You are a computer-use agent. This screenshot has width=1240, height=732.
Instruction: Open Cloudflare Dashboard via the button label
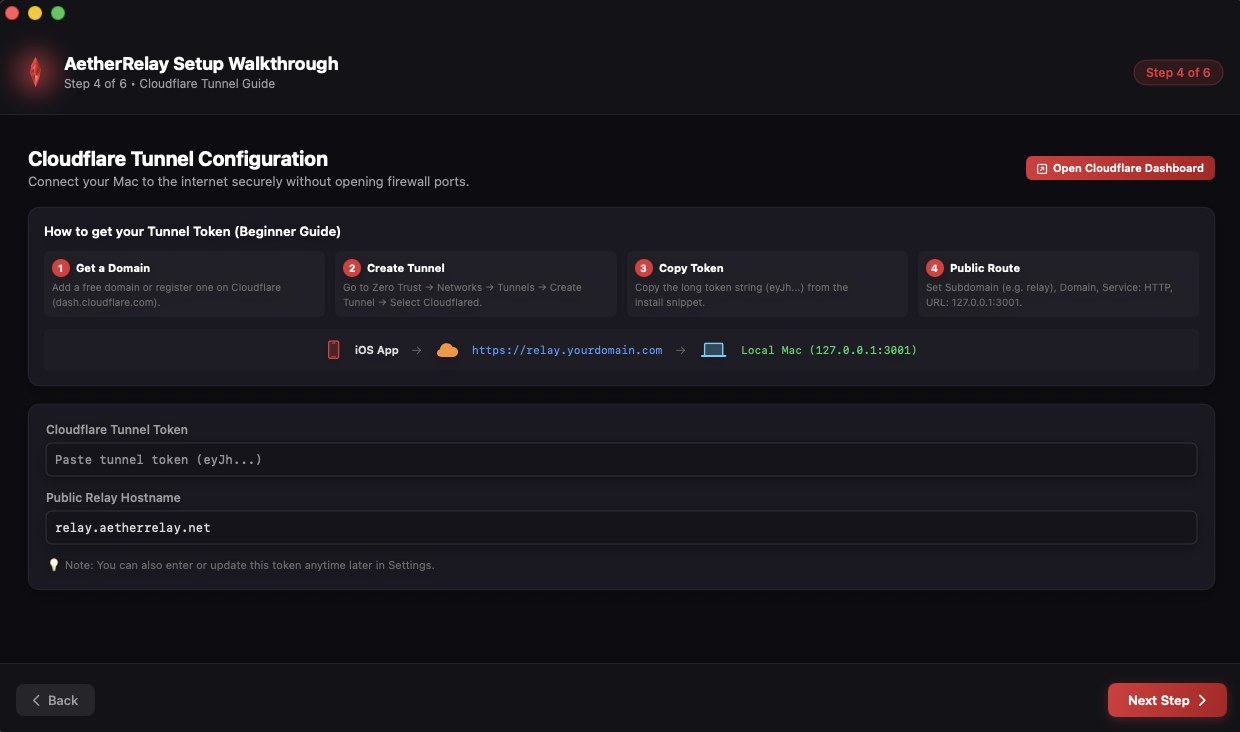(1128, 168)
